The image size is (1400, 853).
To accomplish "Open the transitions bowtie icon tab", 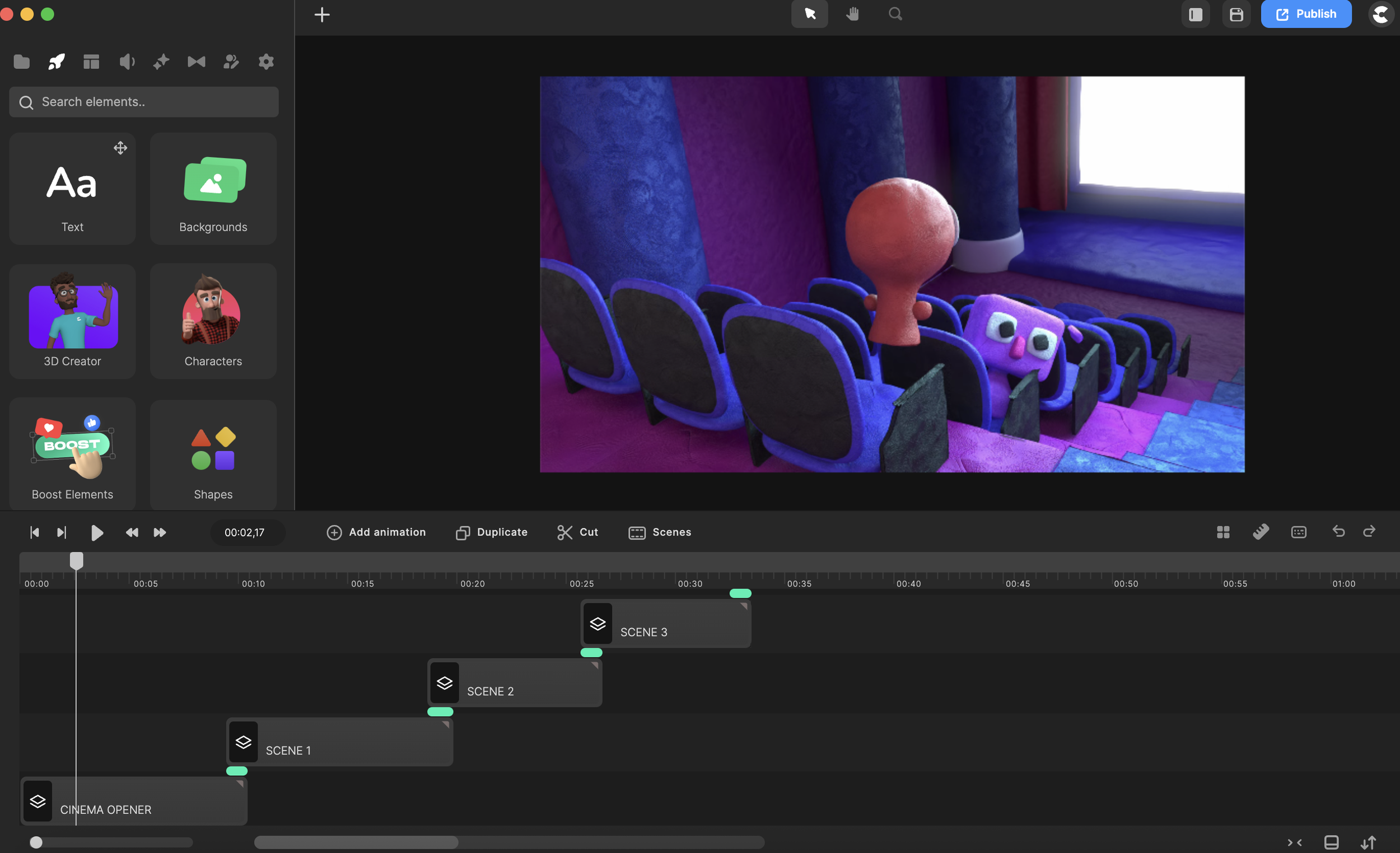I will click(196, 62).
